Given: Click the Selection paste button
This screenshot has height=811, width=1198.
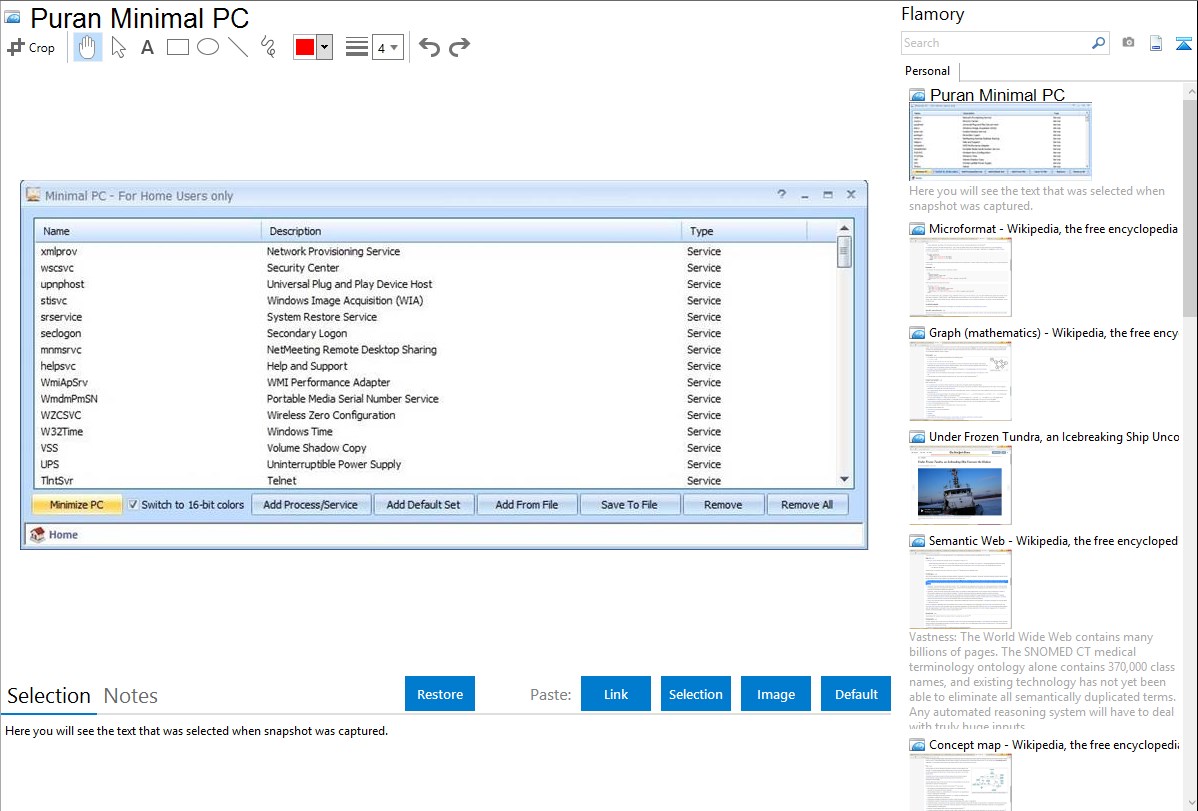Looking at the screenshot, I should 696,694.
